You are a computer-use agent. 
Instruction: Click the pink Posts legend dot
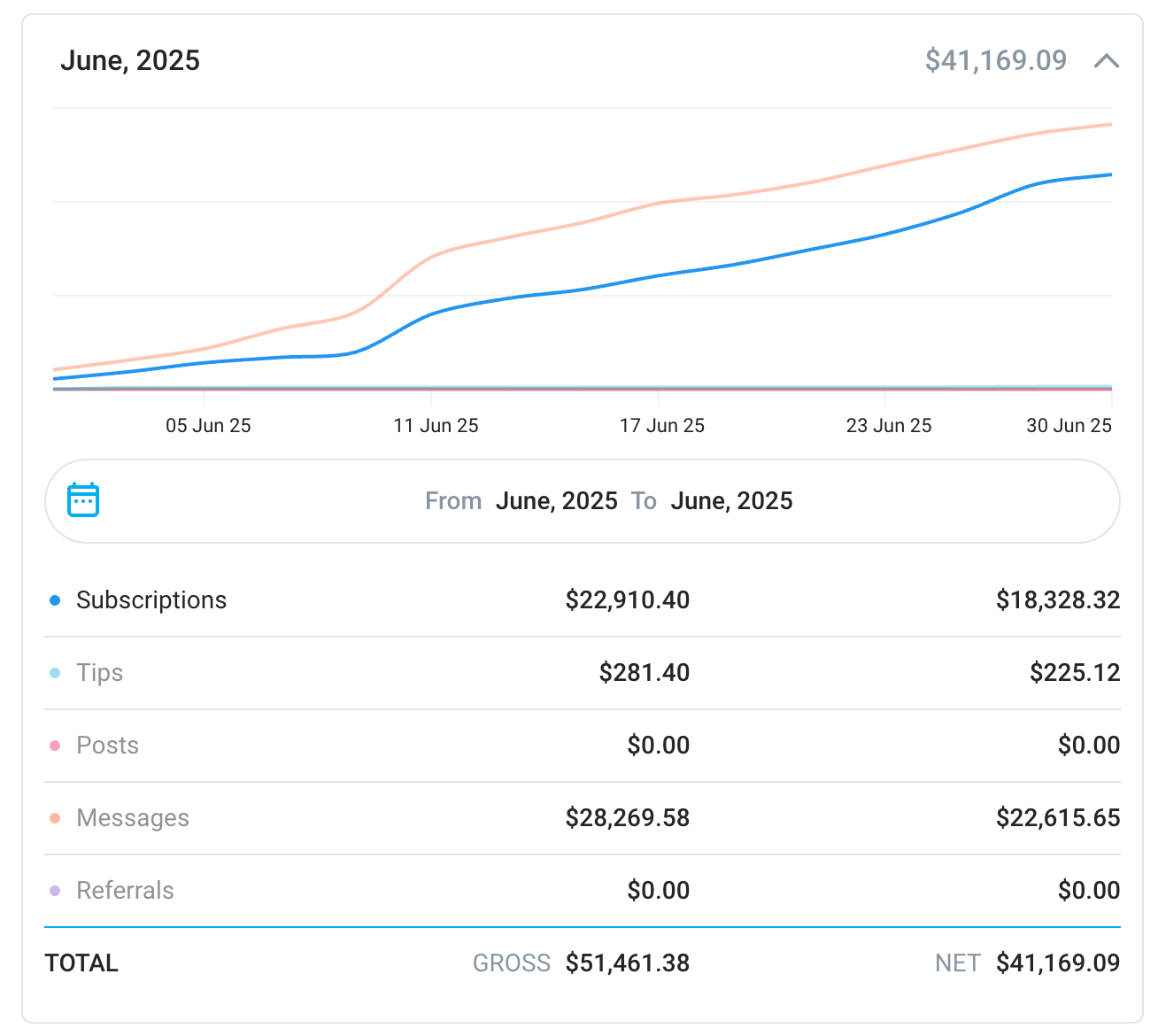click(55, 746)
